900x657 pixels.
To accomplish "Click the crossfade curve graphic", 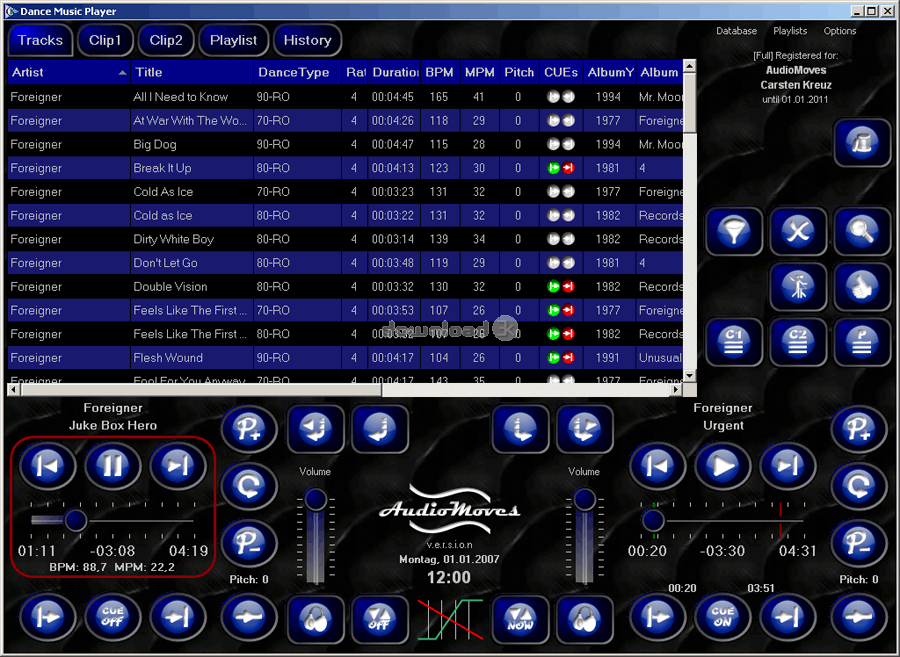I will (450, 620).
